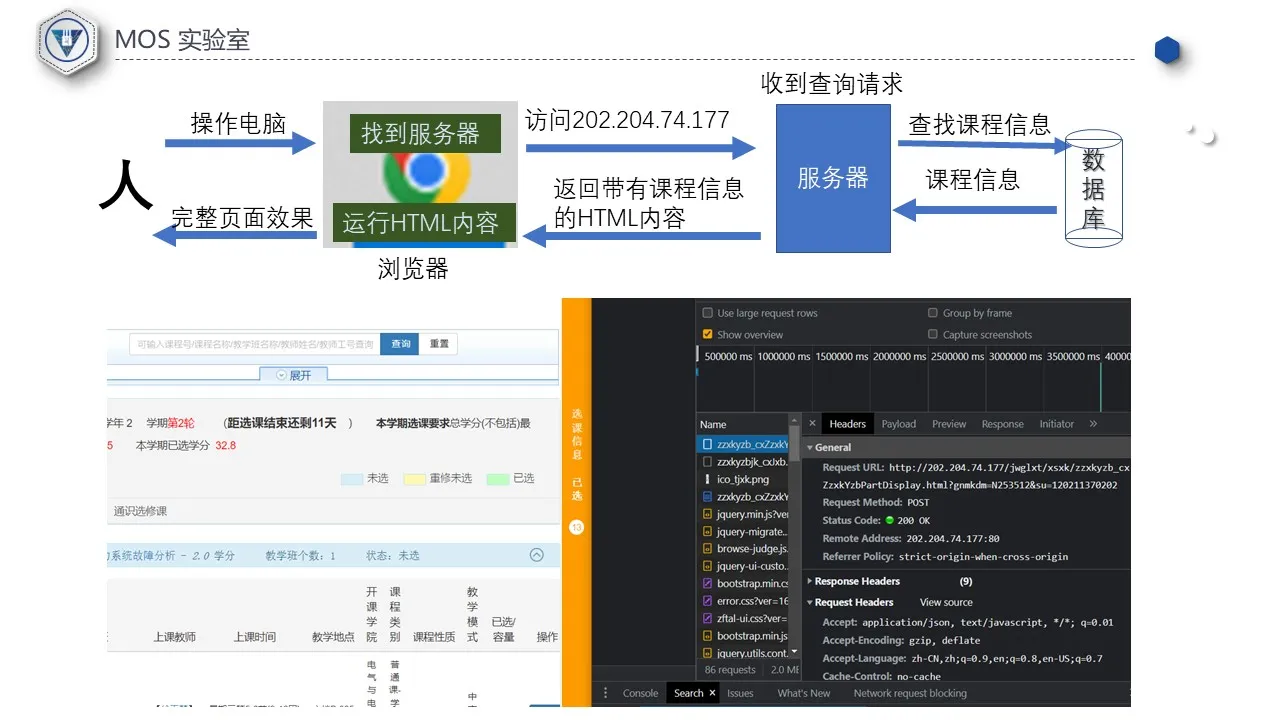Click course search input field
The height and width of the screenshot is (720, 1280).
pos(256,344)
